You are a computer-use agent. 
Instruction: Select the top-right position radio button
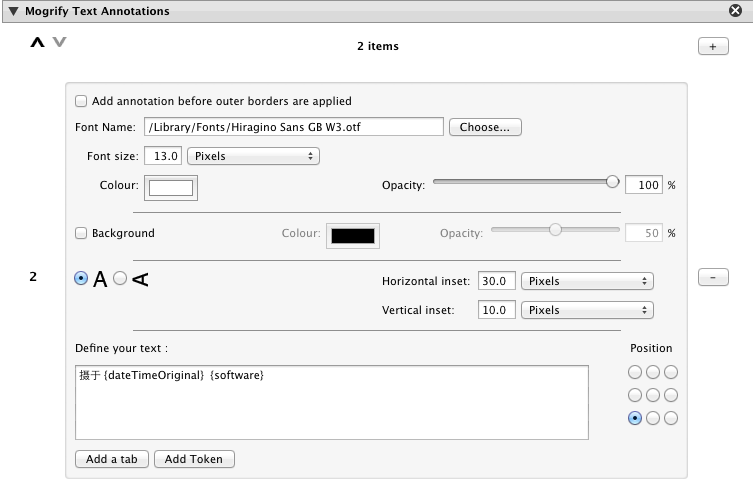click(671, 372)
